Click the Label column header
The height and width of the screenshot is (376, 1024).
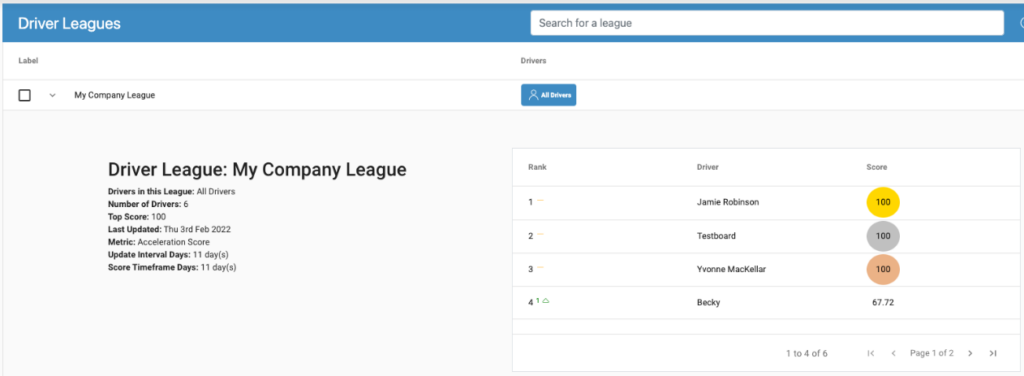[28, 61]
